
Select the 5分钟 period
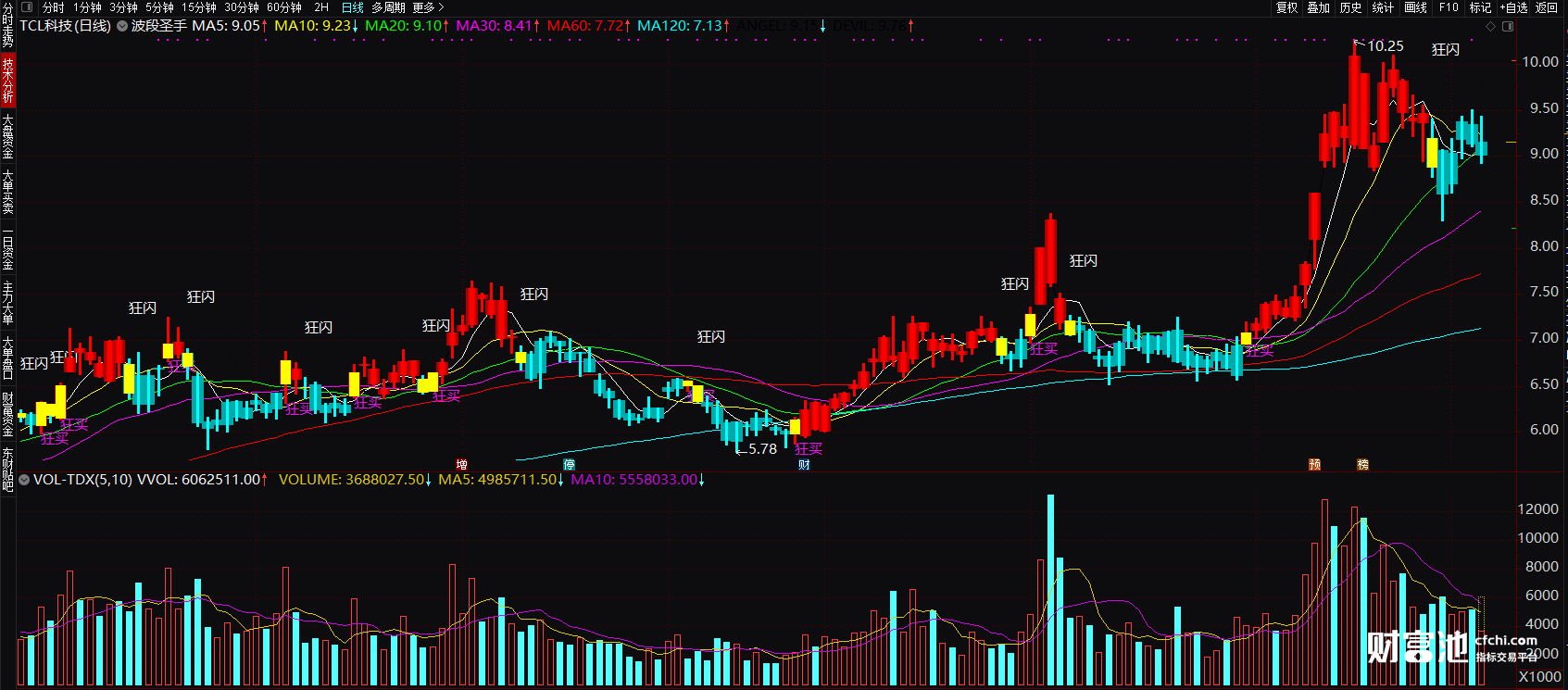pyautogui.click(x=159, y=7)
